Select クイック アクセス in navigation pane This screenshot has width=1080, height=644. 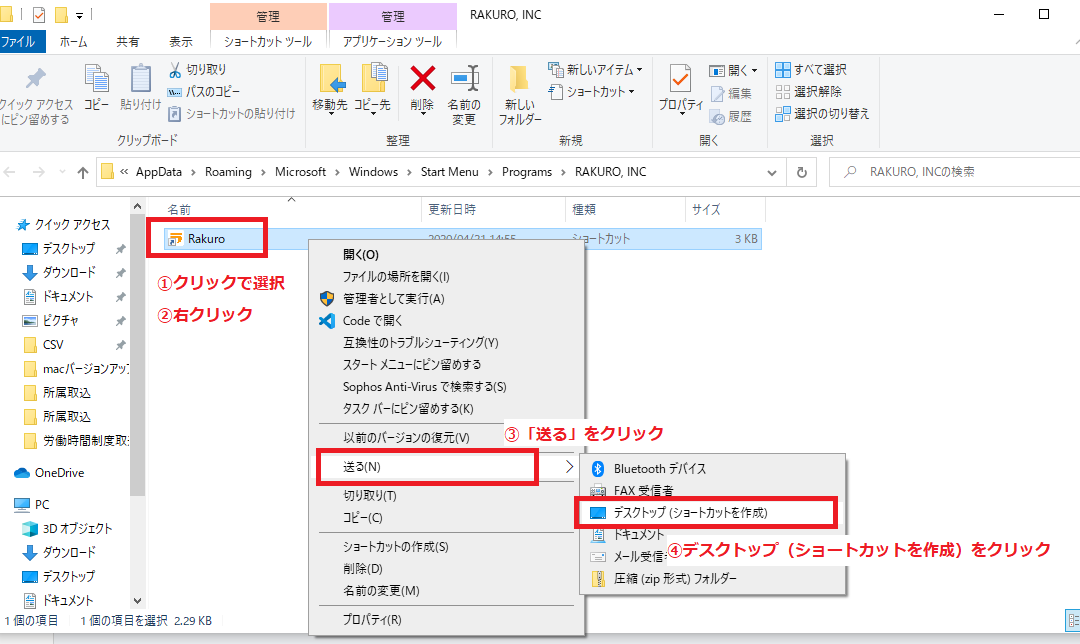pyautogui.click(x=64, y=225)
